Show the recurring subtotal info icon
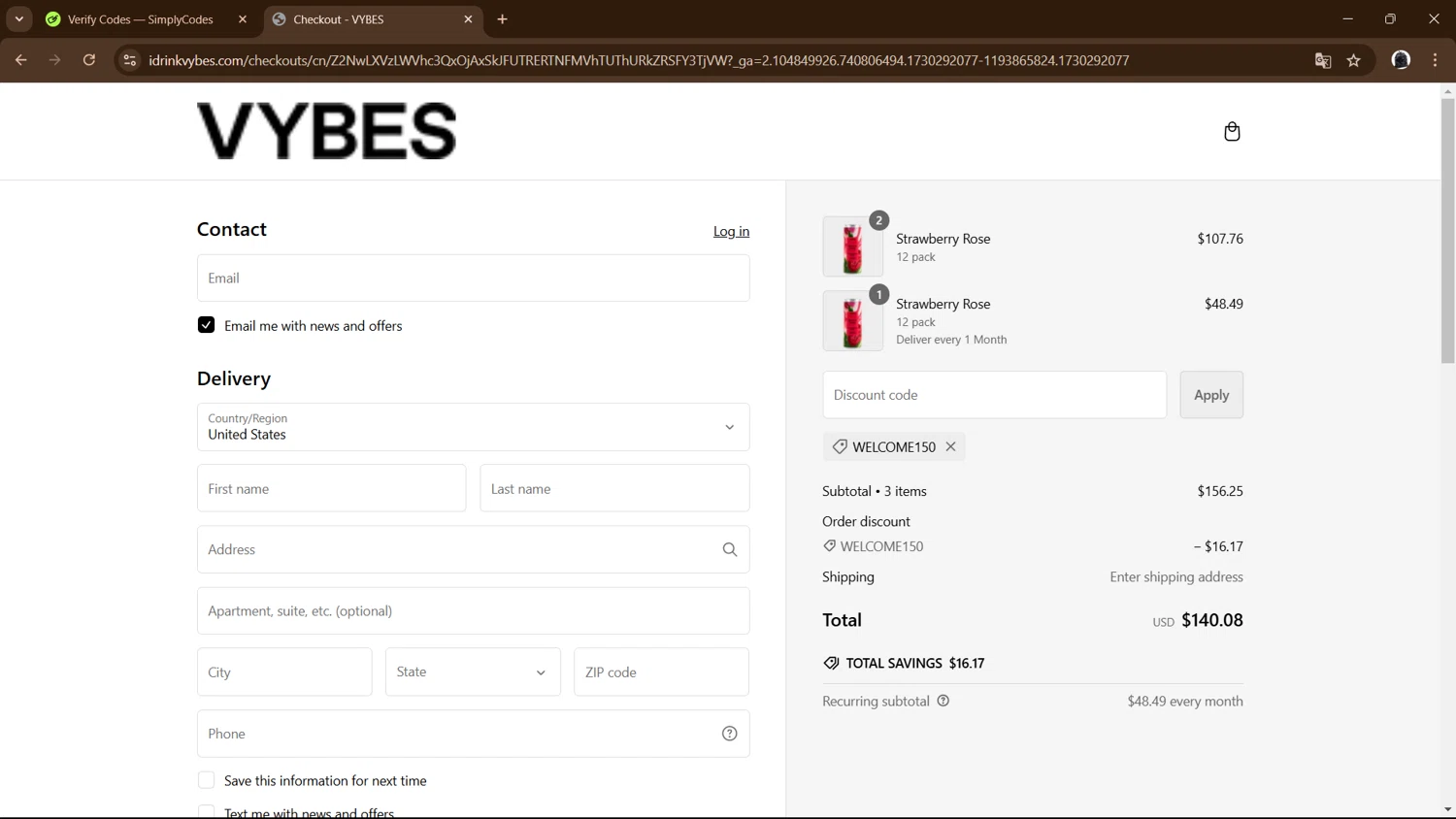This screenshot has height=819, width=1456. coord(943,701)
